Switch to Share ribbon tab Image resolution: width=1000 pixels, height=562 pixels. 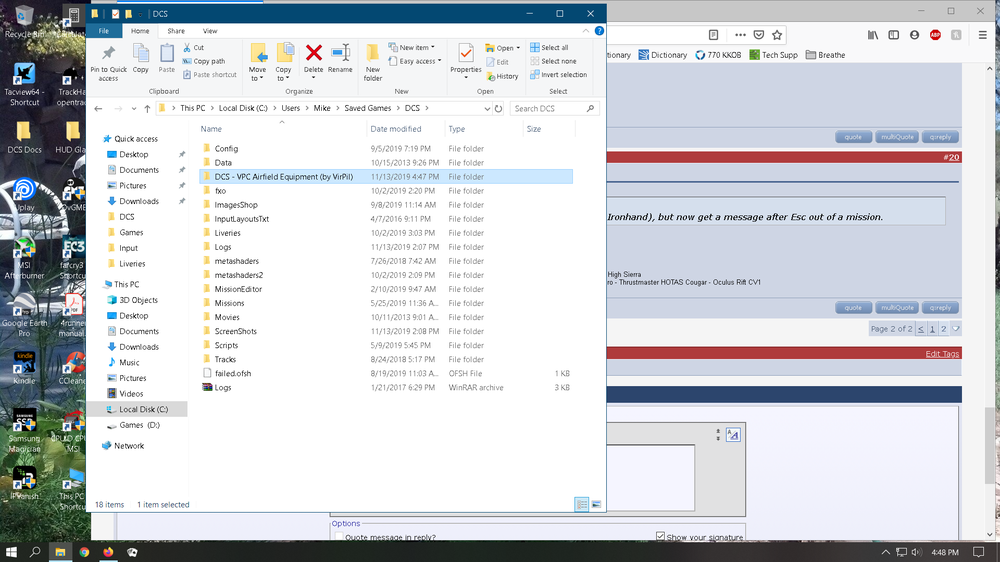click(176, 31)
